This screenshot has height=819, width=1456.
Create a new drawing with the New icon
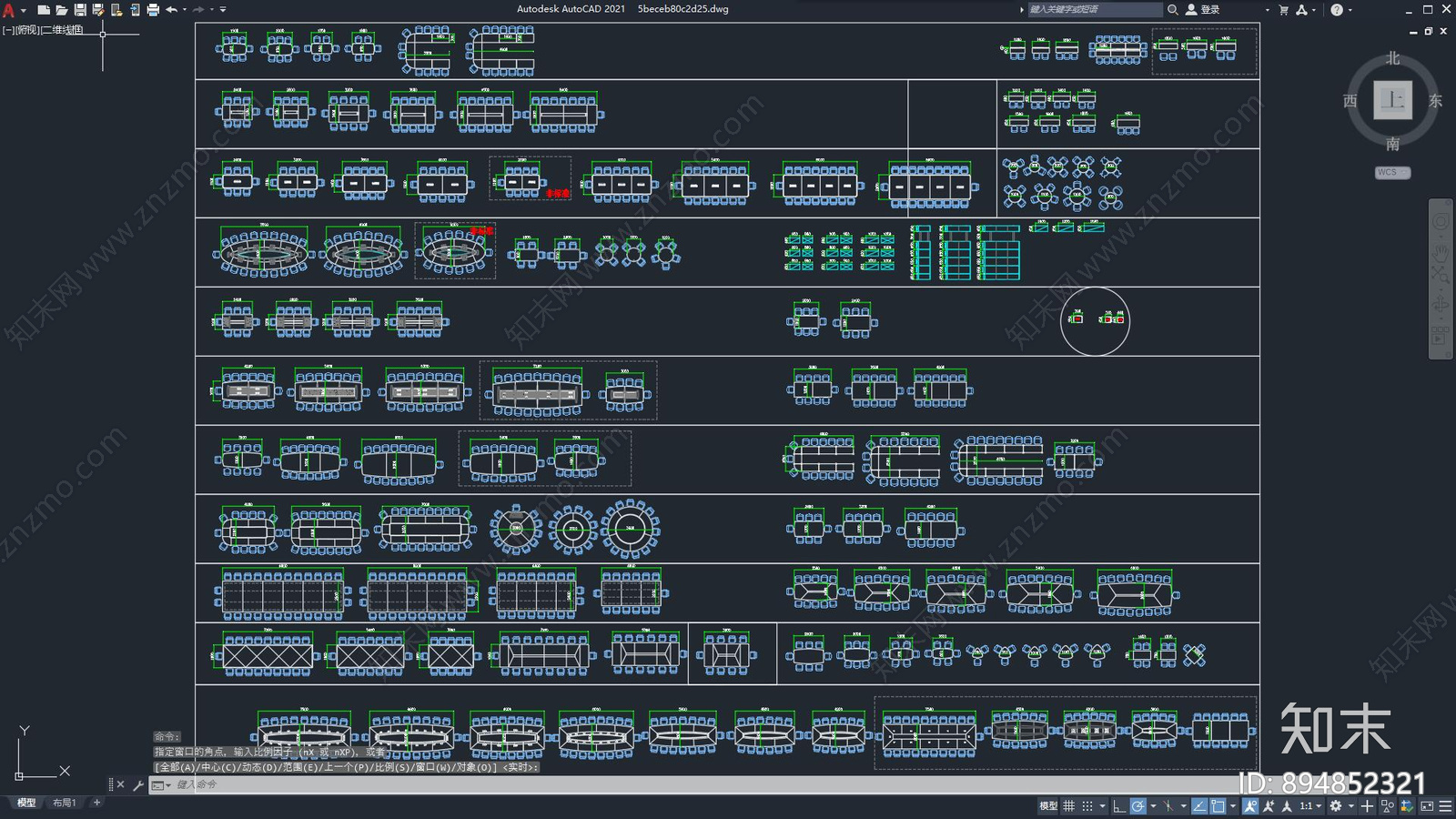(44, 10)
